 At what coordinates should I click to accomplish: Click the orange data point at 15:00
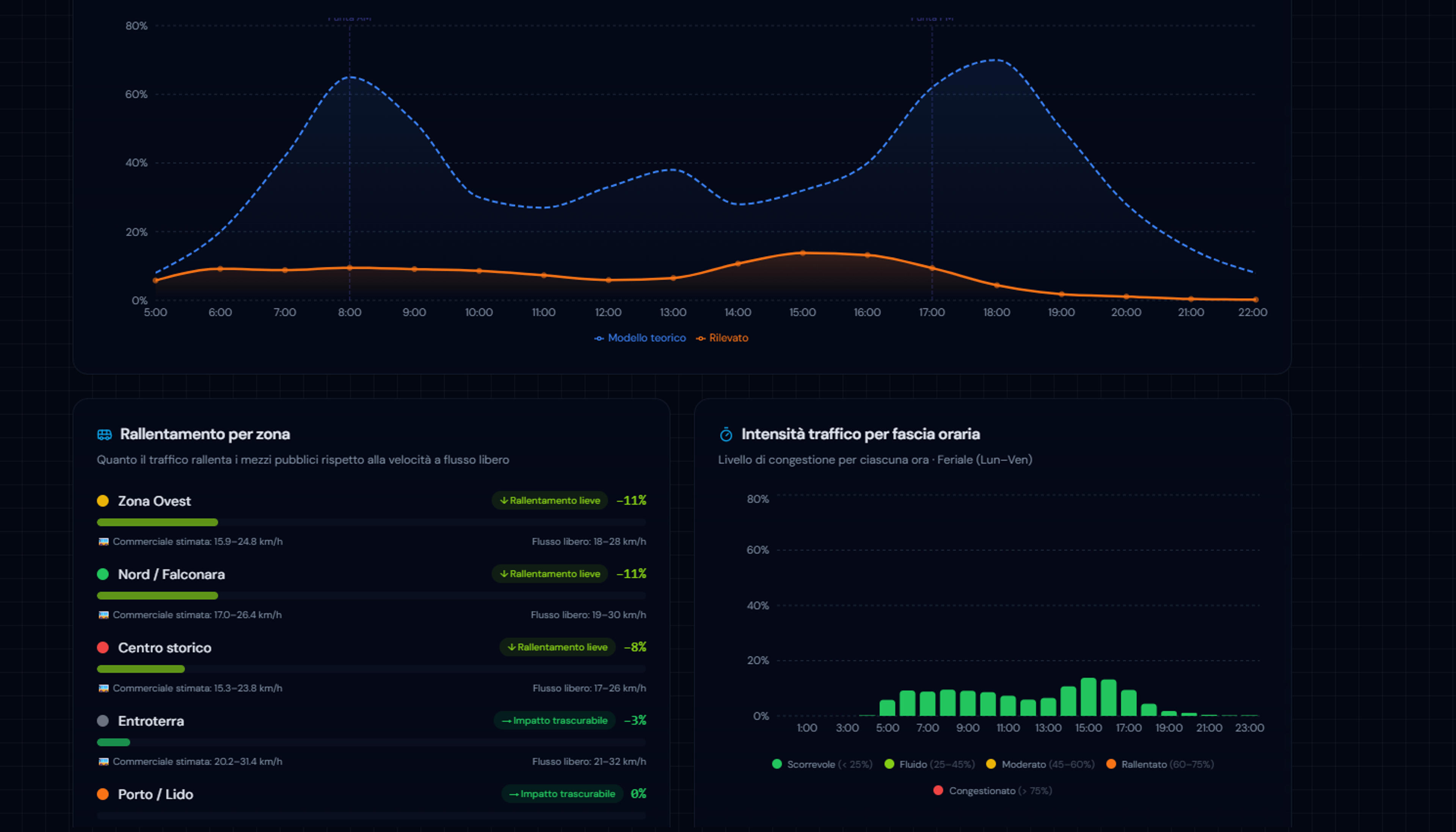coord(803,253)
